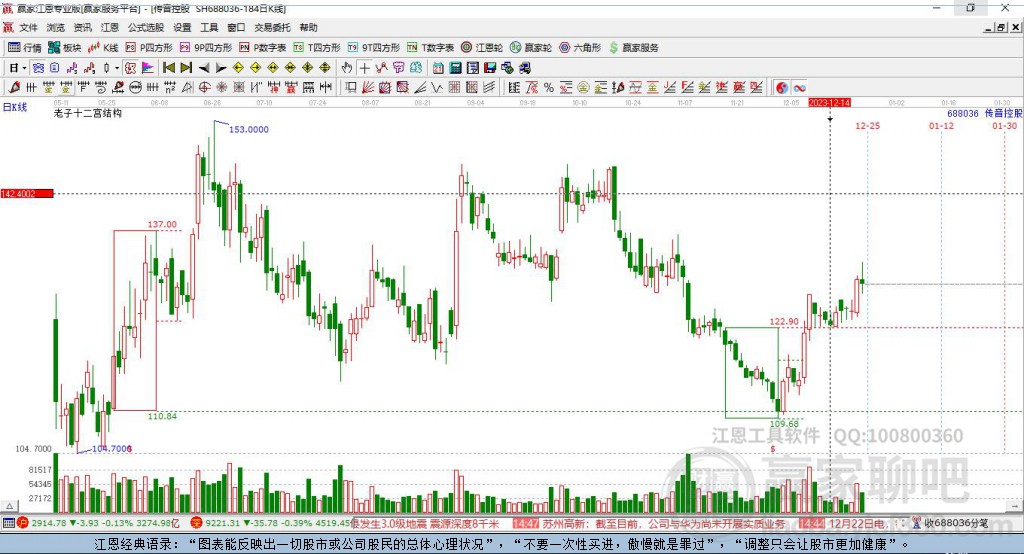Open the 江恩 menu
This screenshot has height=554, width=1024.
[109, 27]
